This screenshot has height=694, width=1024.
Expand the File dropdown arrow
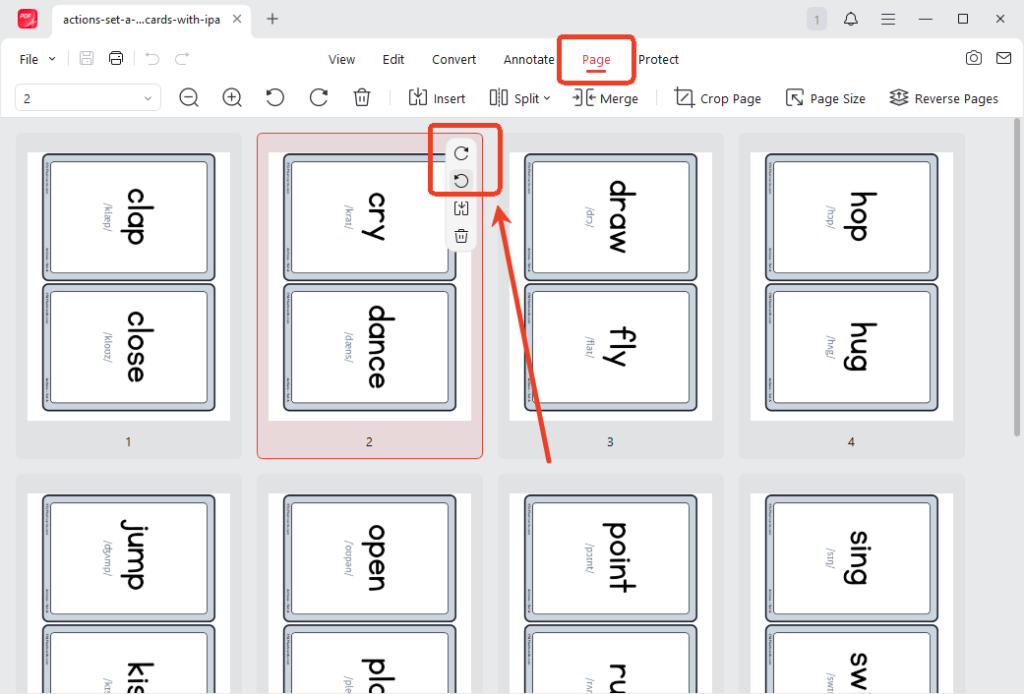[x=52, y=59]
